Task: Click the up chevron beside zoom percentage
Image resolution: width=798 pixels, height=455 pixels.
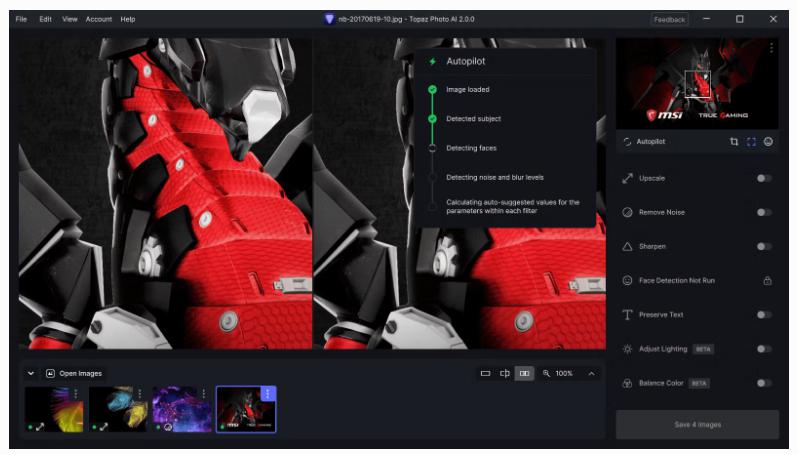Action: [x=591, y=373]
